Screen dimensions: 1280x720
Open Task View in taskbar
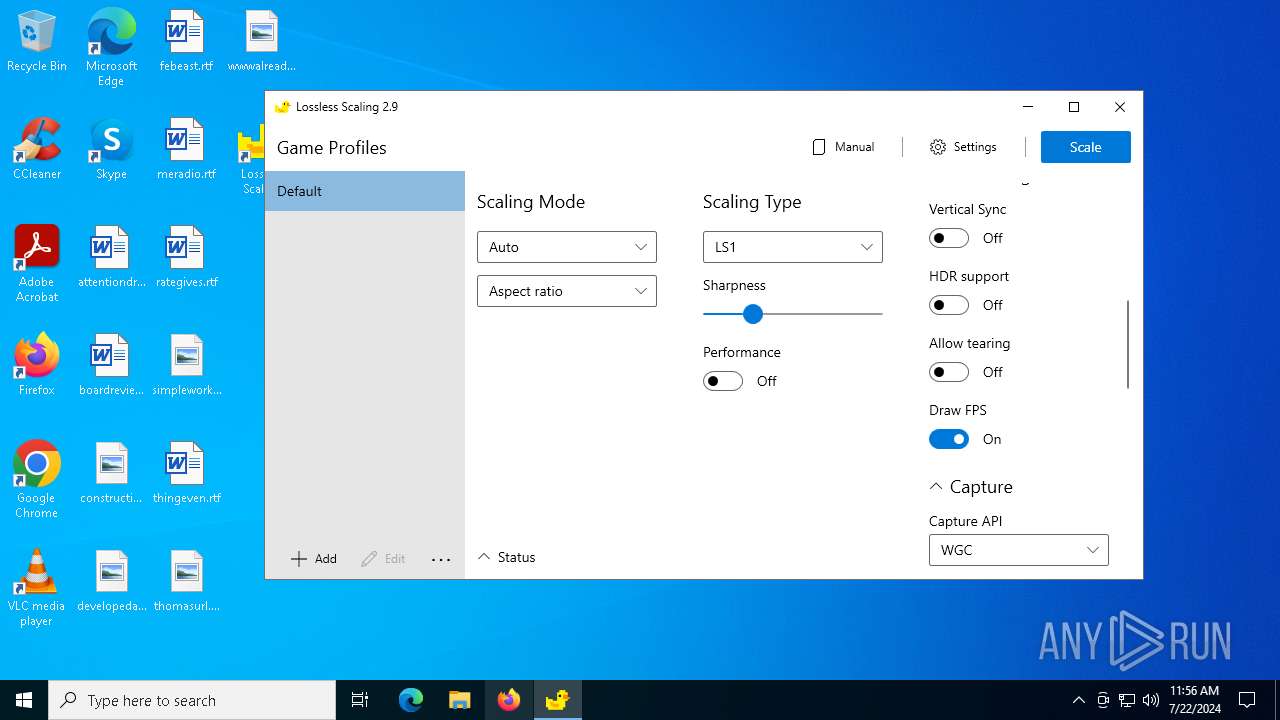coord(360,700)
